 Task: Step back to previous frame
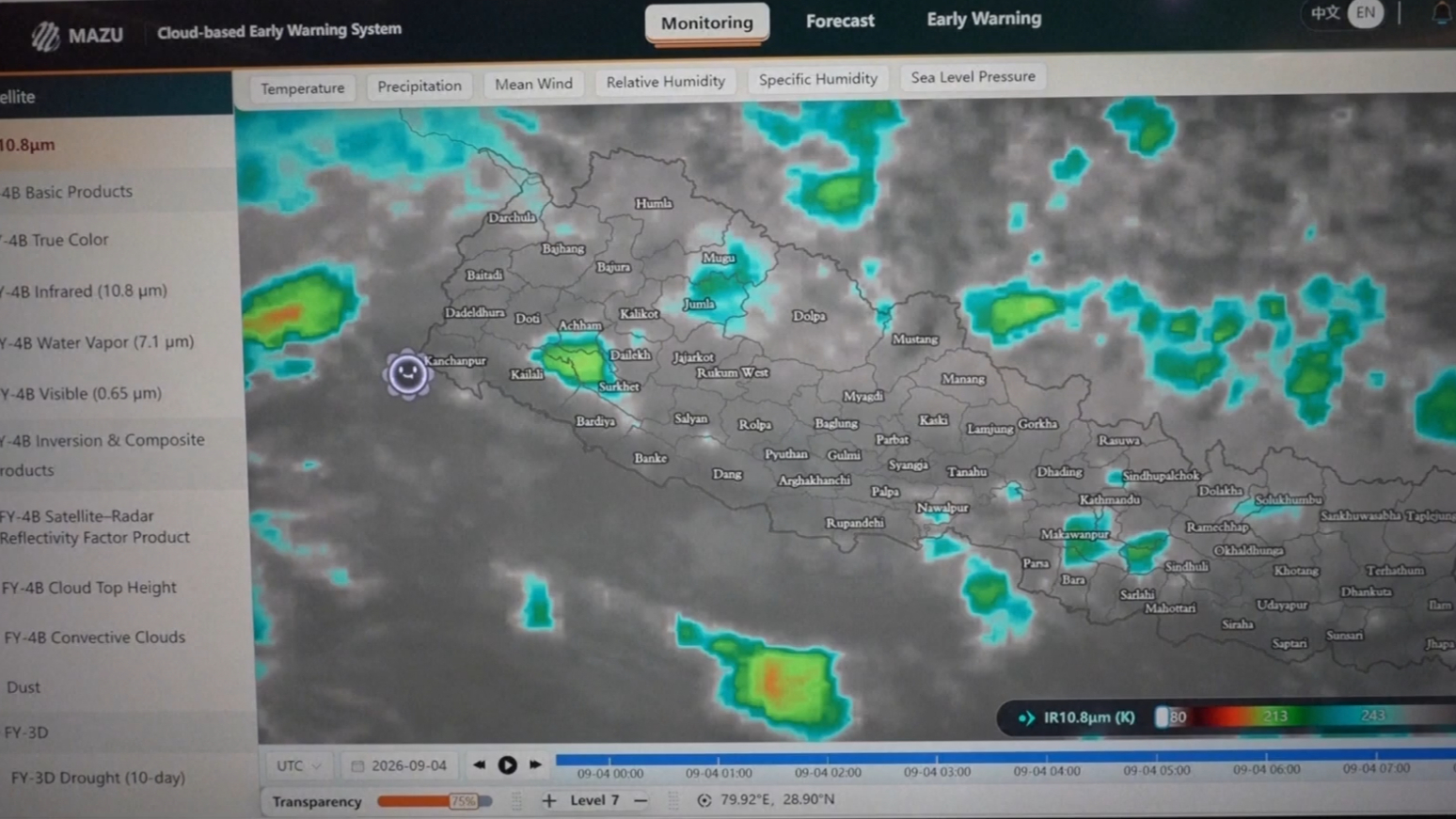click(480, 764)
